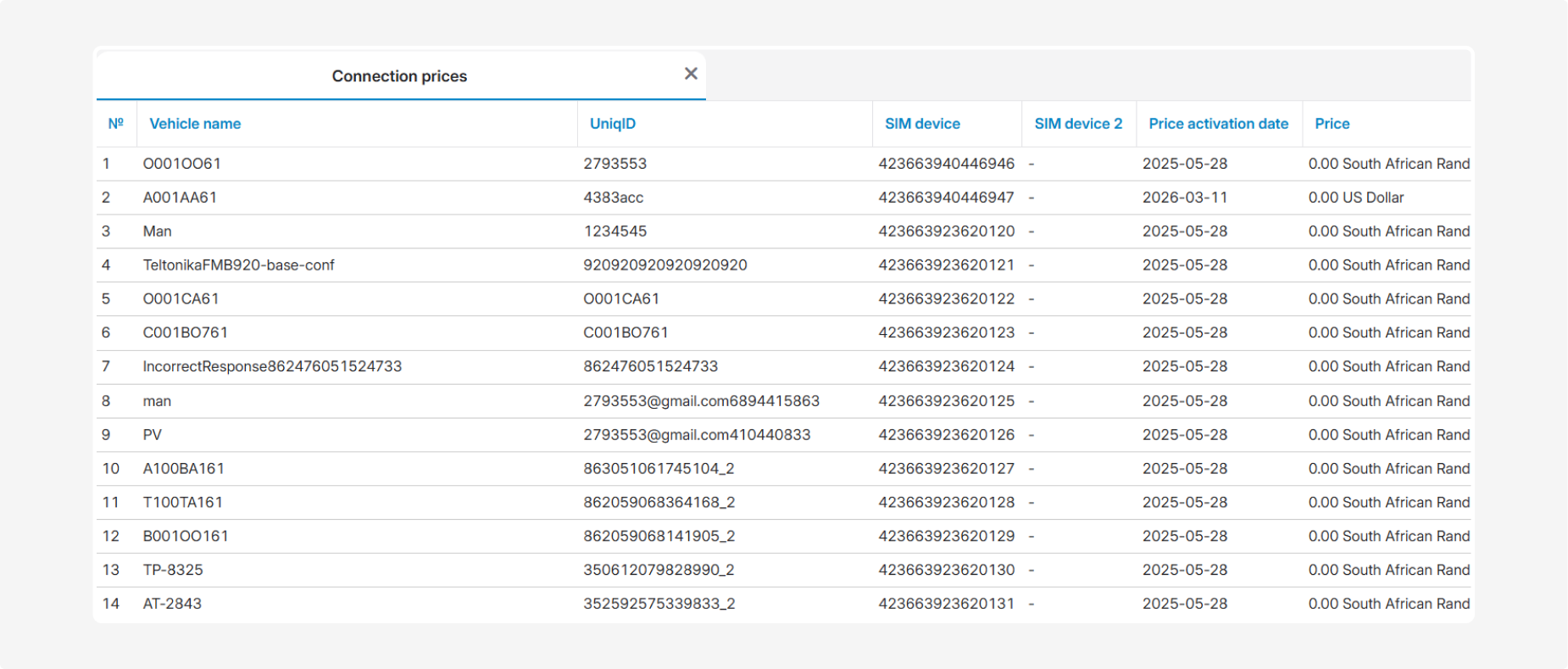Select vehicle TP-8325

pos(173,571)
